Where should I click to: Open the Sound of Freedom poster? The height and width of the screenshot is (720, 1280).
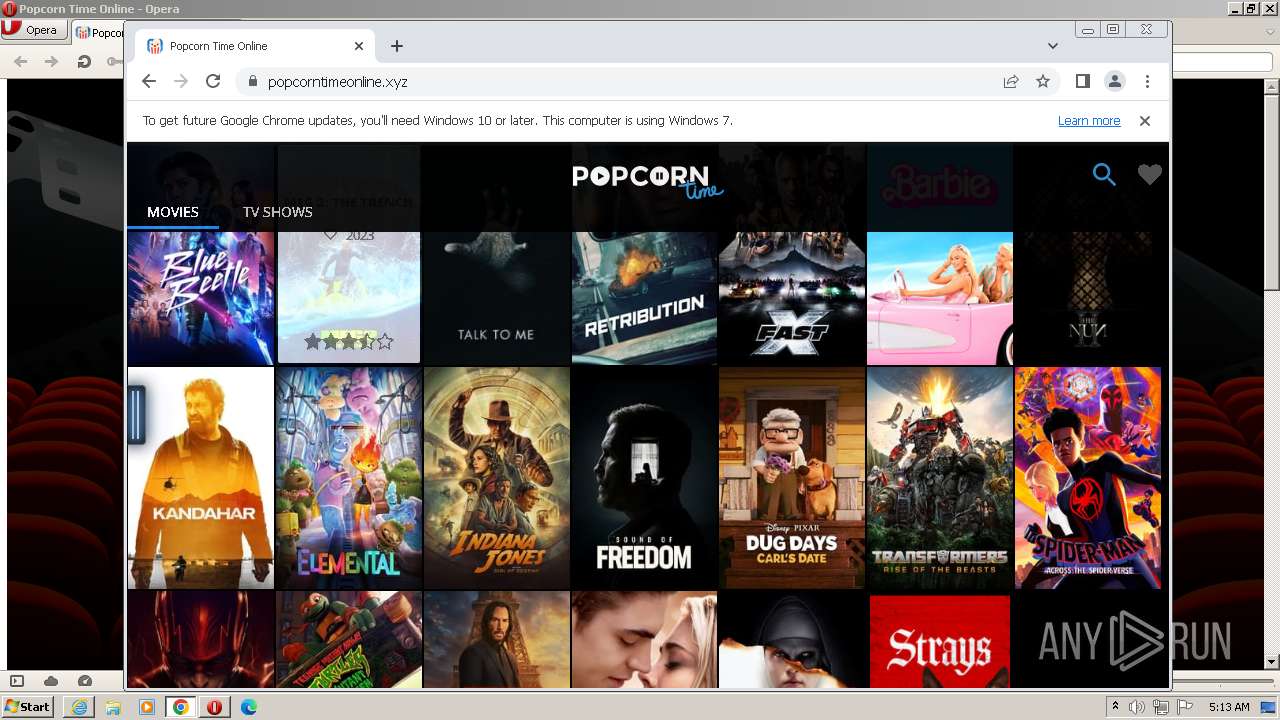(644, 478)
